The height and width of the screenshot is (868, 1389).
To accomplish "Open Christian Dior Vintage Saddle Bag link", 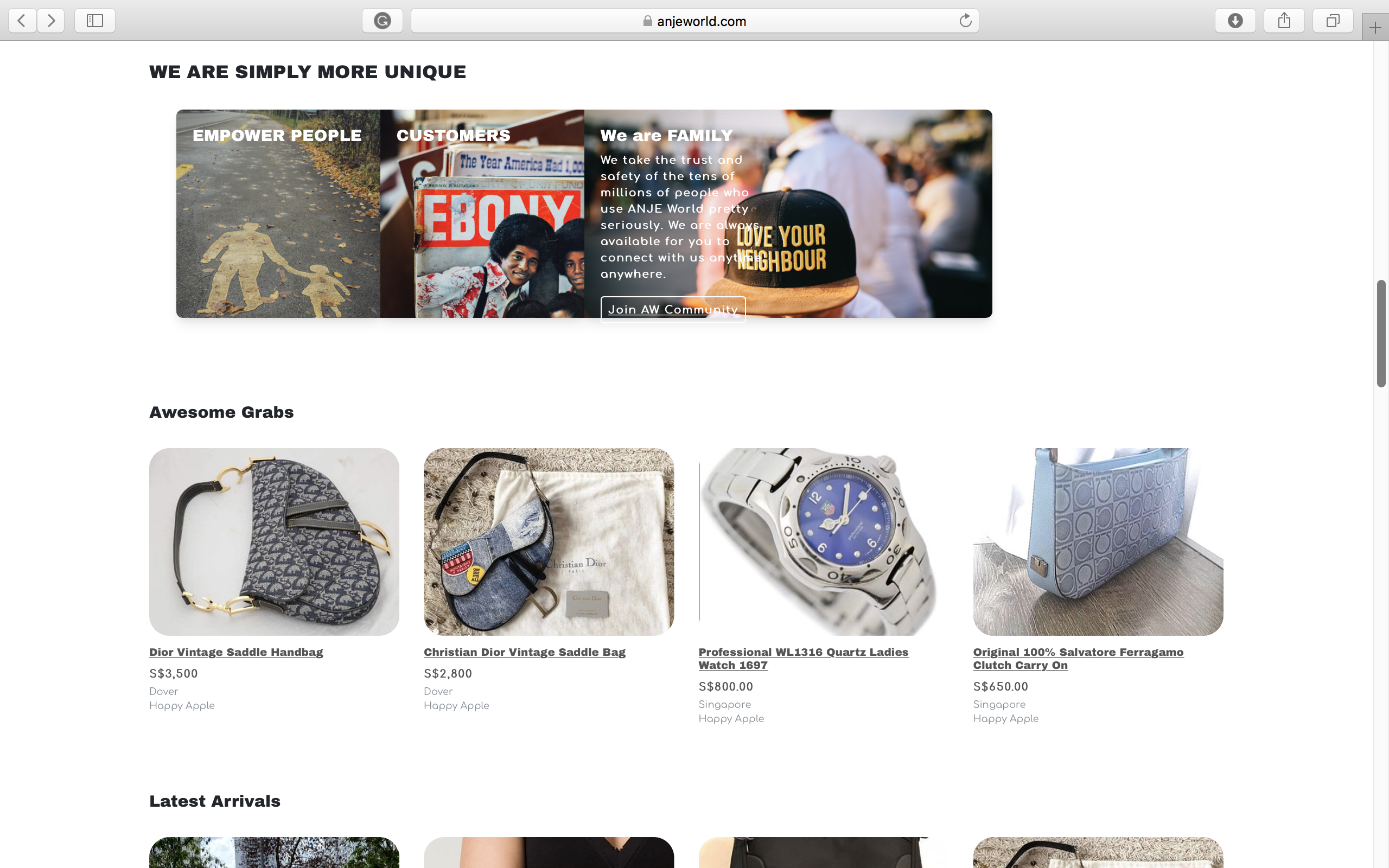I will pyautogui.click(x=525, y=652).
